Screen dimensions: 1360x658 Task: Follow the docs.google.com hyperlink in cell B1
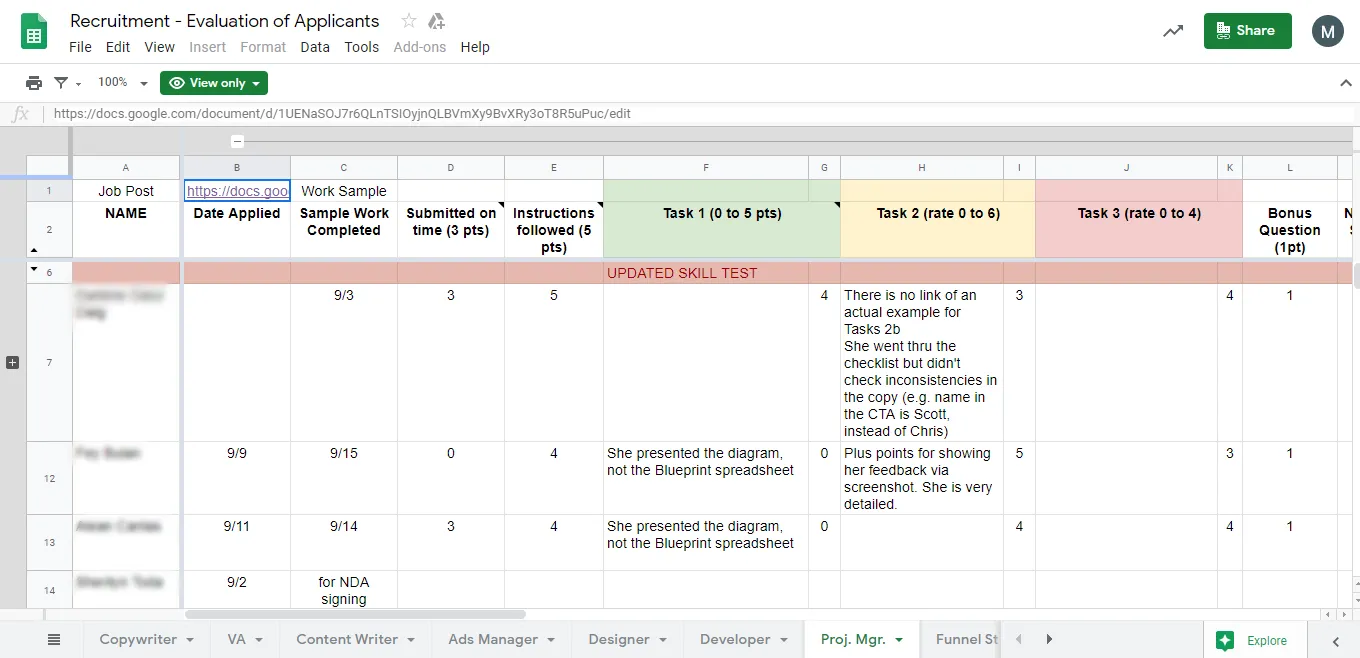coord(237,190)
